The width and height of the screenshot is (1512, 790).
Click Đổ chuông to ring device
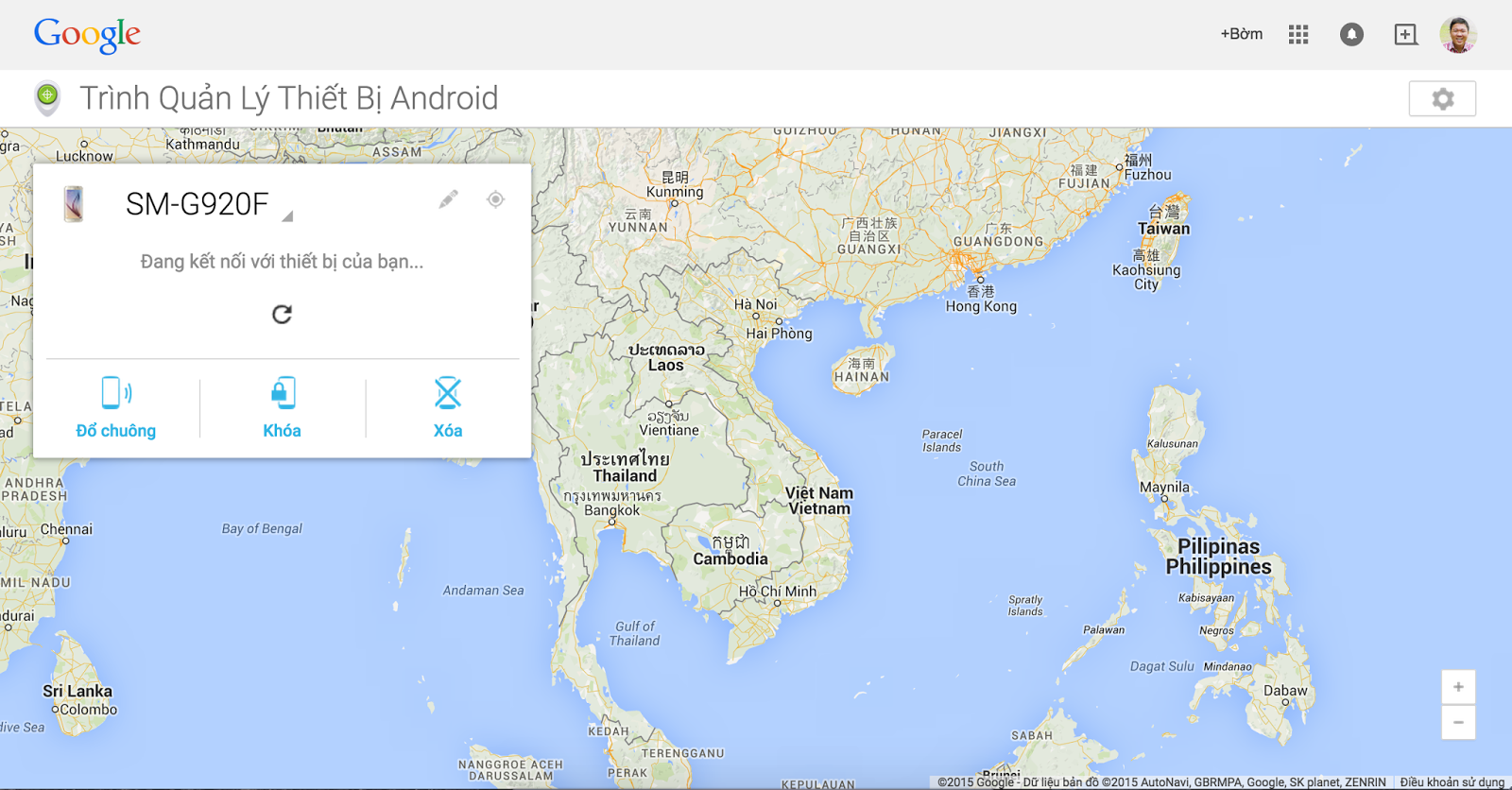(116, 408)
